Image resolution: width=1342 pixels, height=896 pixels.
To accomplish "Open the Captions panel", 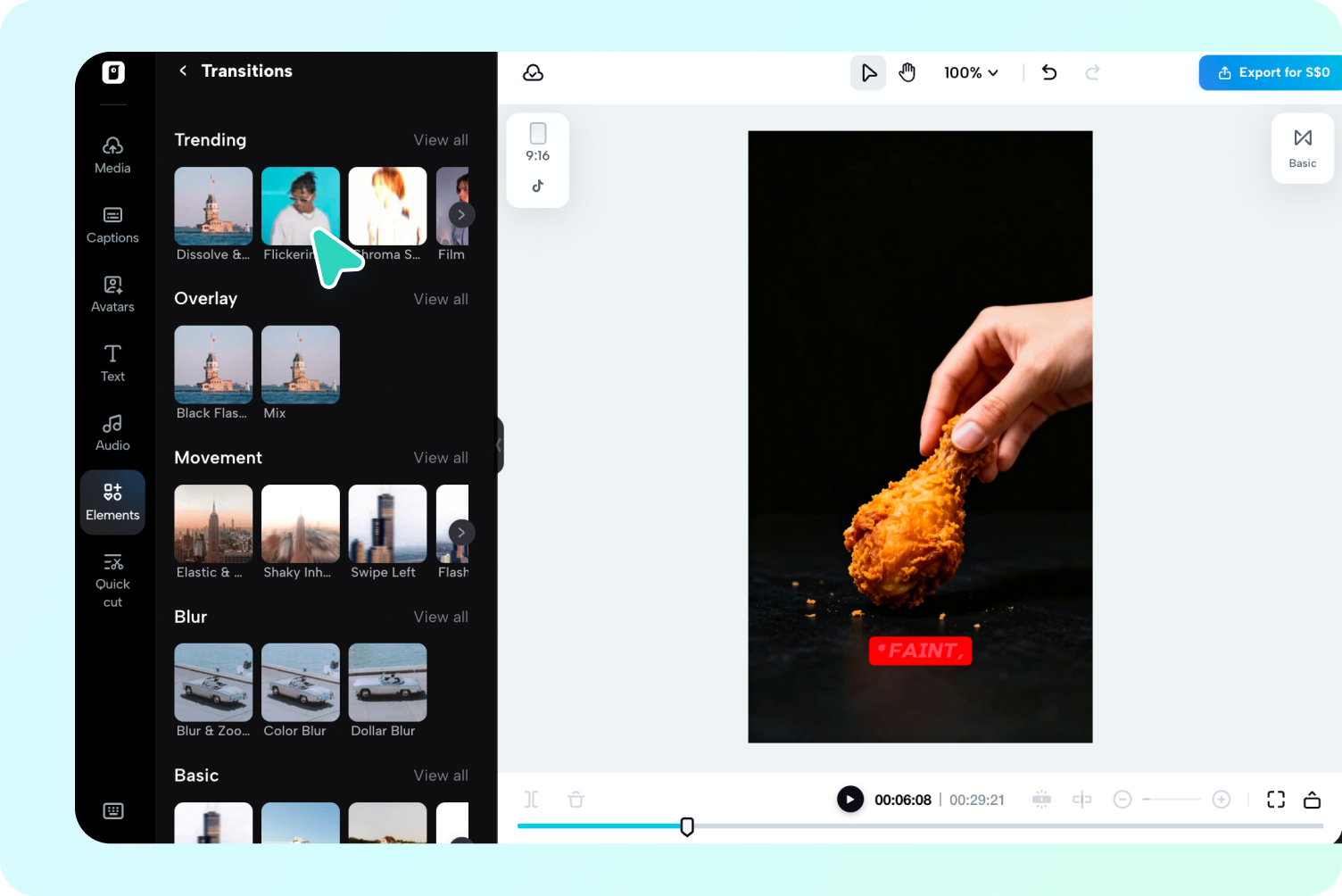I will [112, 225].
